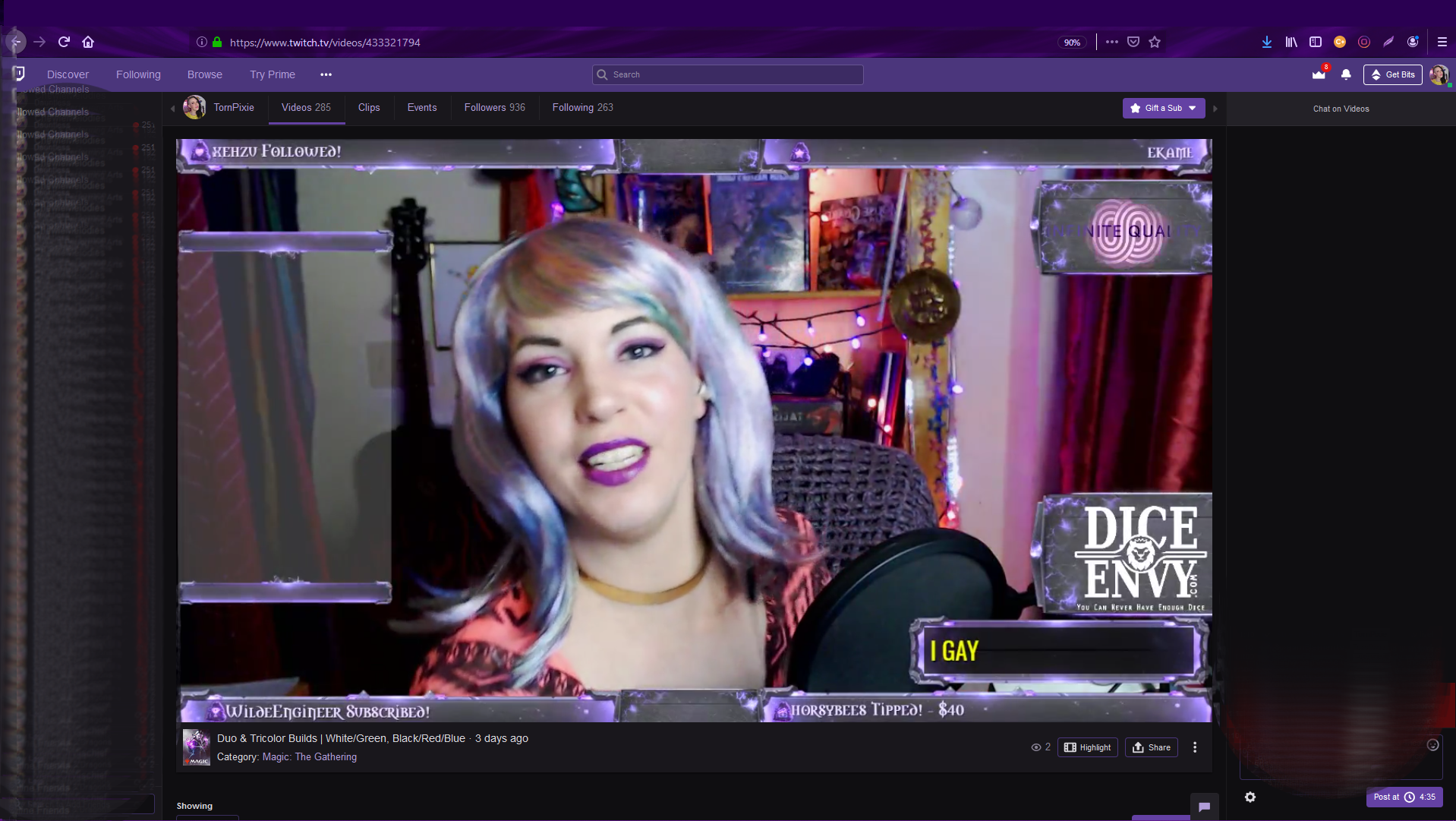
Task: Click the video player to toggle playback
Action: [694, 430]
